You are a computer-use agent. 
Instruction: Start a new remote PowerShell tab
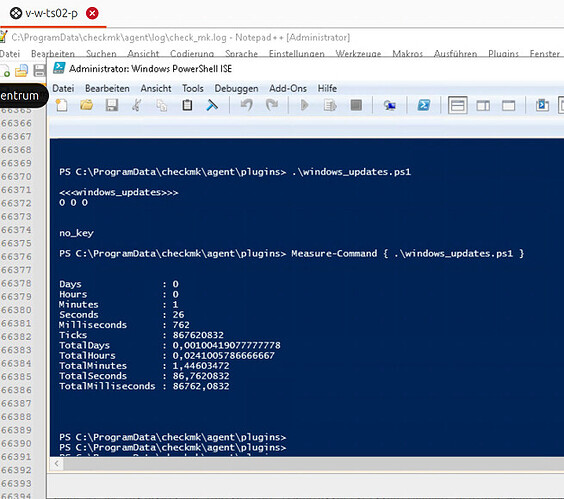coord(390,105)
